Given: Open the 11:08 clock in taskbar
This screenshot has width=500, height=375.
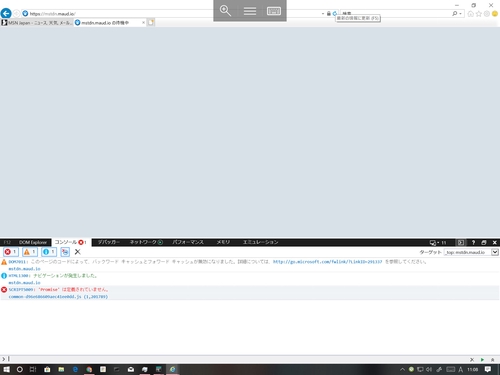Looking at the screenshot, I should click(472, 369).
